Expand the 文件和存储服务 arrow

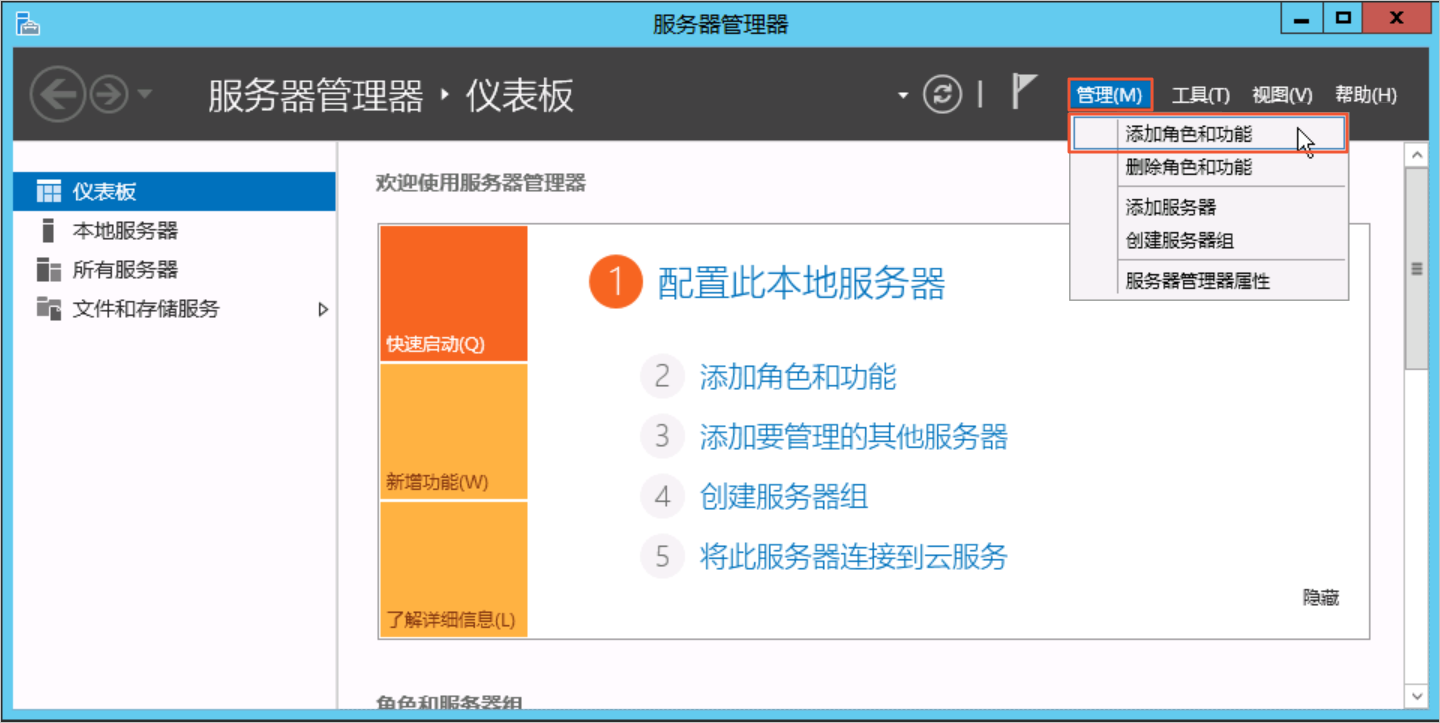323,309
